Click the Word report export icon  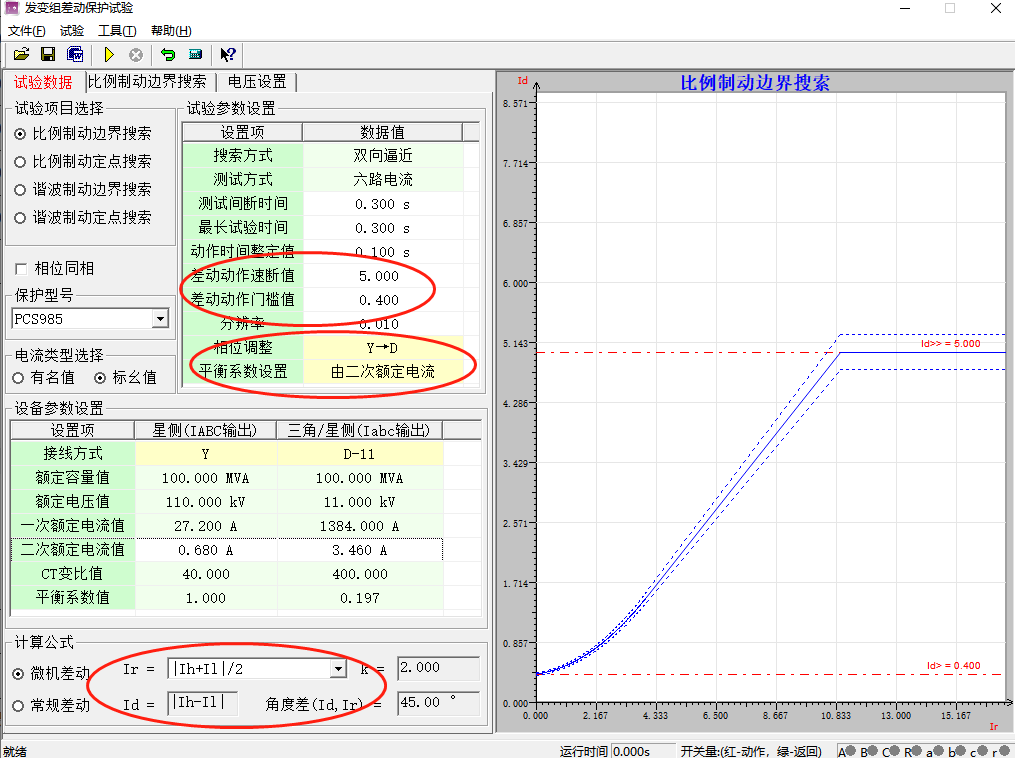(75, 54)
